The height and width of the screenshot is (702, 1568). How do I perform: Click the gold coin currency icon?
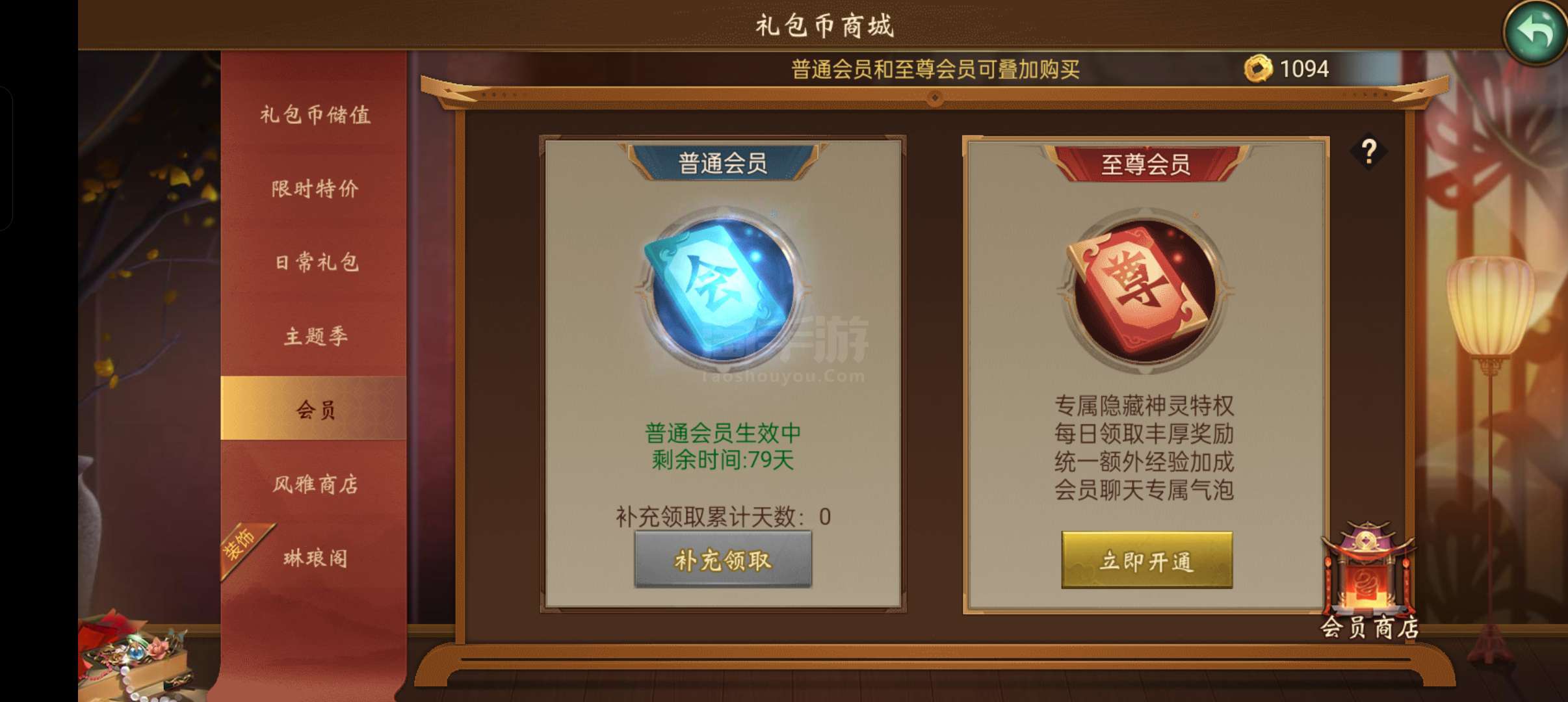pyautogui.click(x=1258, y=69)
